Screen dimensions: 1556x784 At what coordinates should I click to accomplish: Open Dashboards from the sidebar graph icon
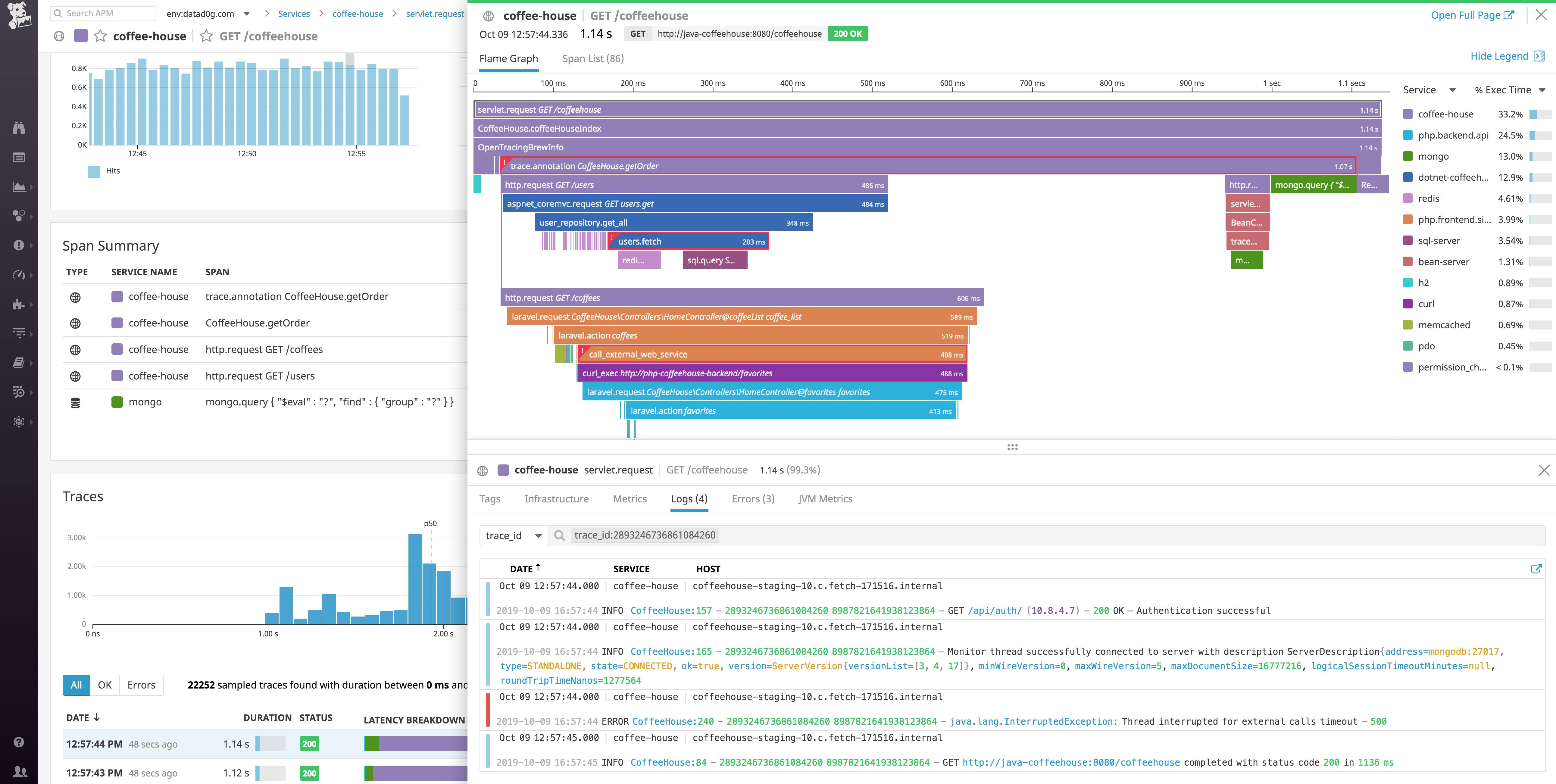tap(18, 186)
